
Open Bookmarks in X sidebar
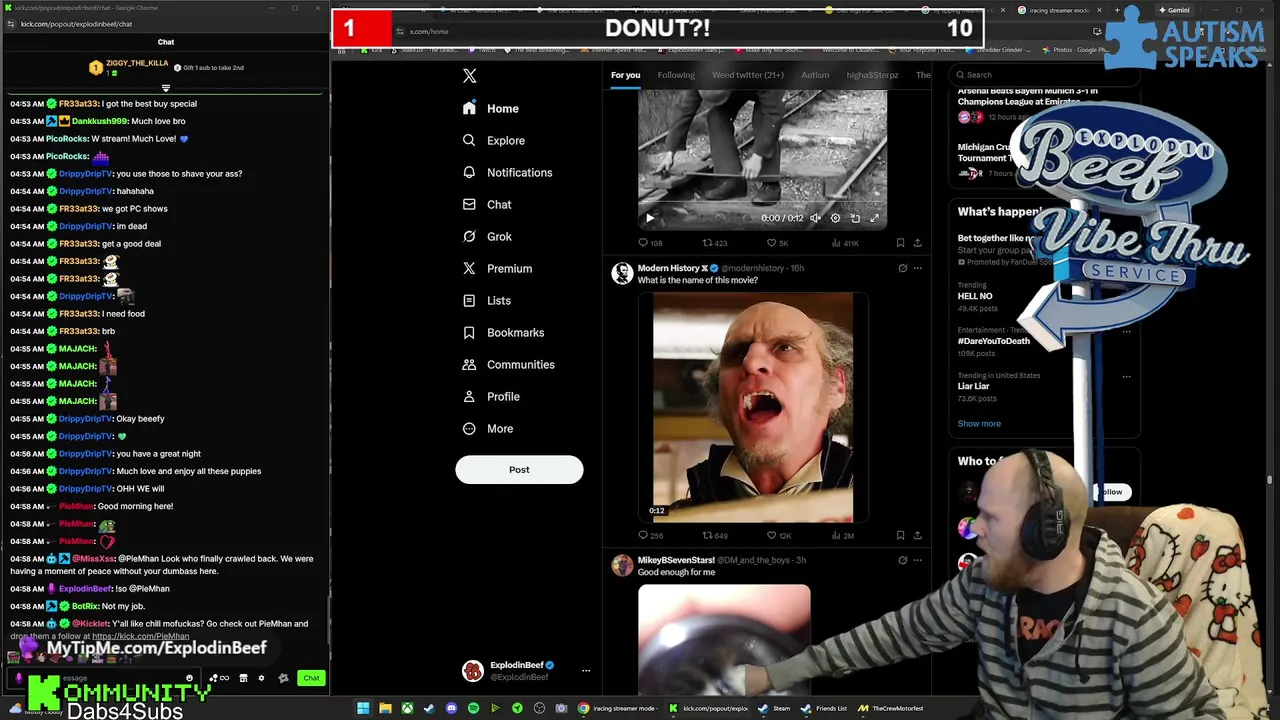pos(503,332)
